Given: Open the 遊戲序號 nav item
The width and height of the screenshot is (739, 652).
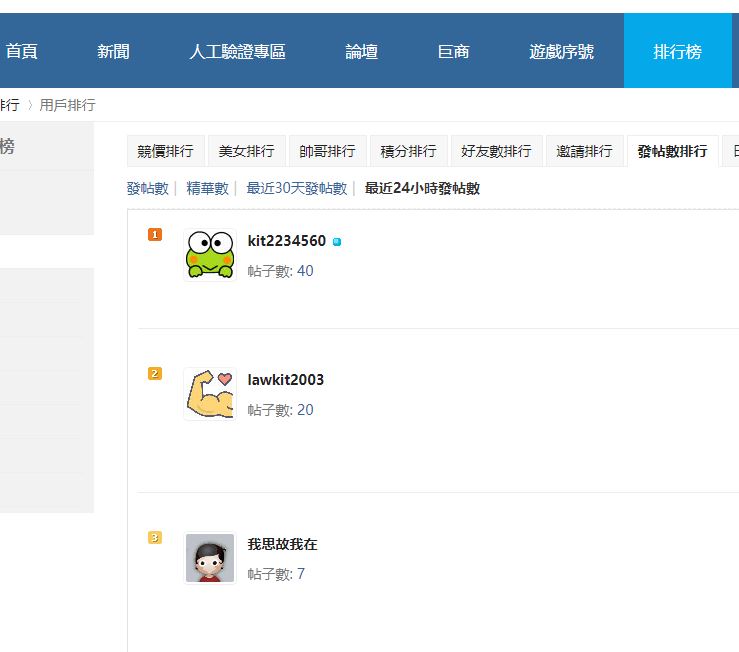Looking at the screenshot, I should [561, 52].
